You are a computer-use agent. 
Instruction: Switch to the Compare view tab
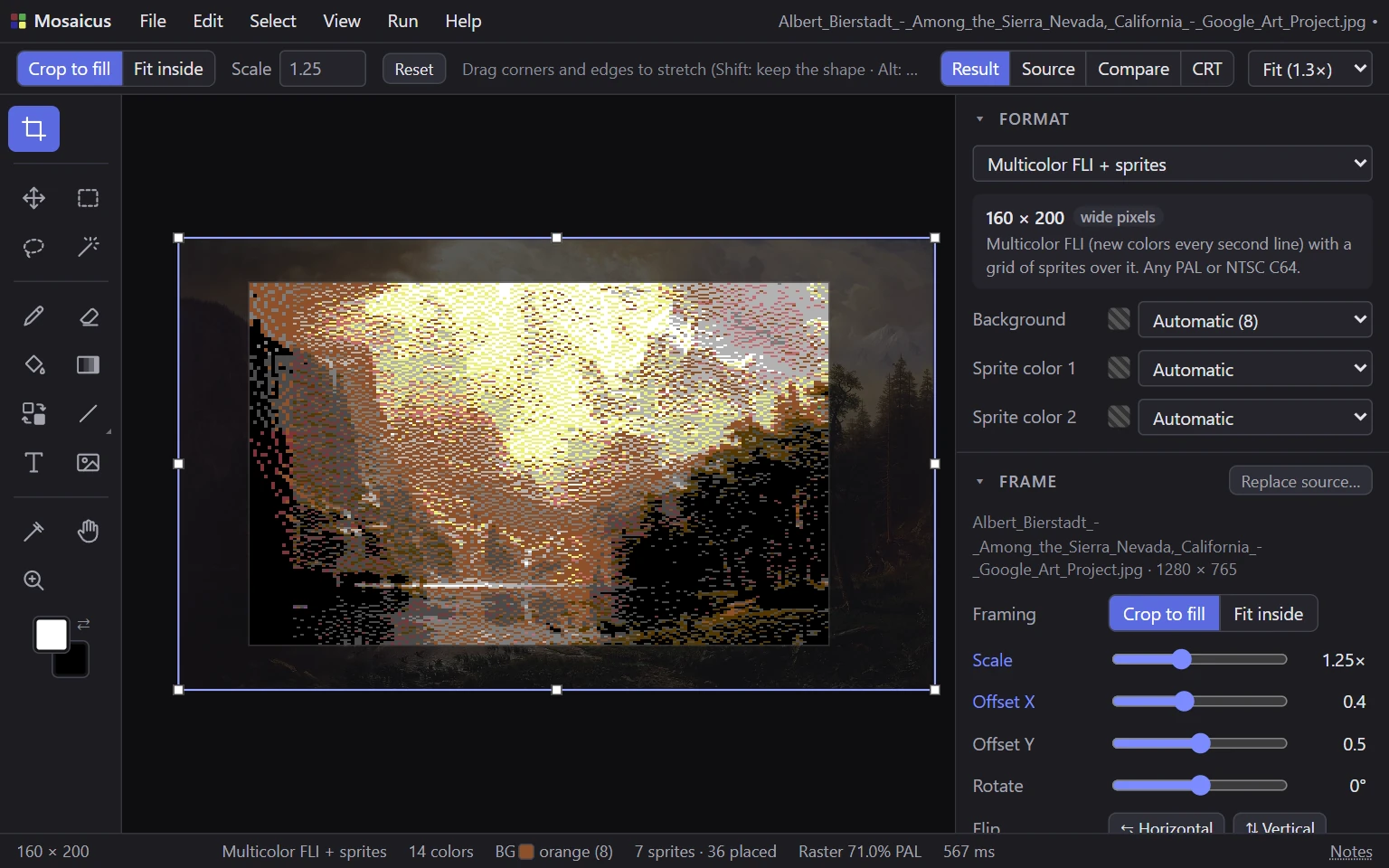coord(1133,69)
